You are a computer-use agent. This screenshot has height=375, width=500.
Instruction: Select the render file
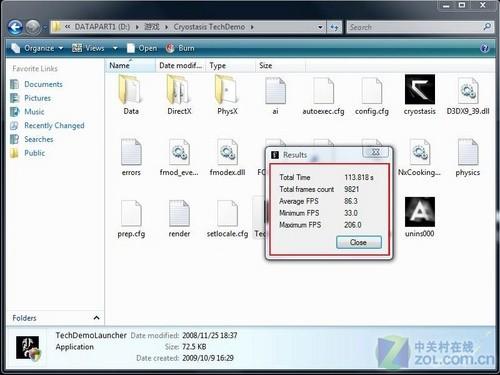tap(179, 219)
